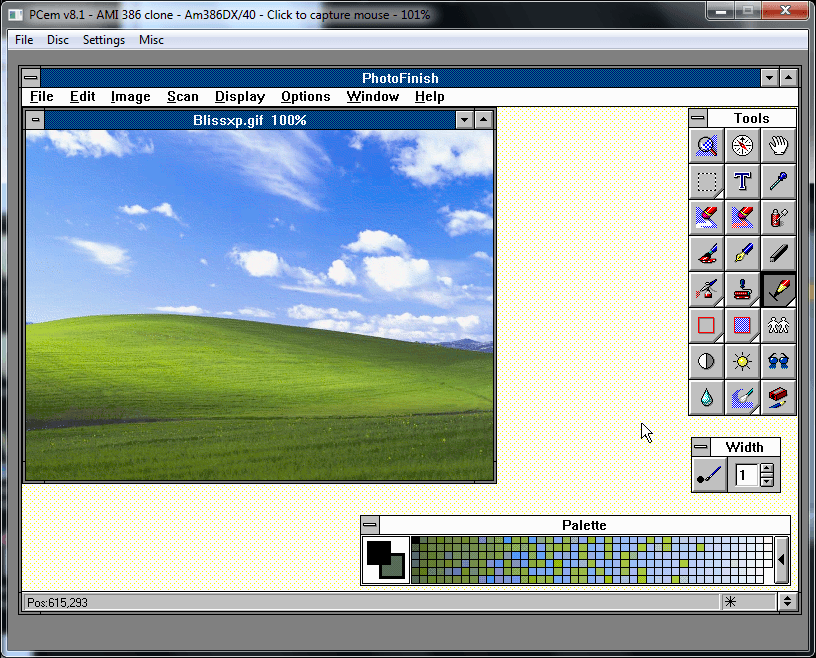This screenshot has height=658, width=816.
Task: Select the red eraser-and-pencil tool
Action: (778, 397)
